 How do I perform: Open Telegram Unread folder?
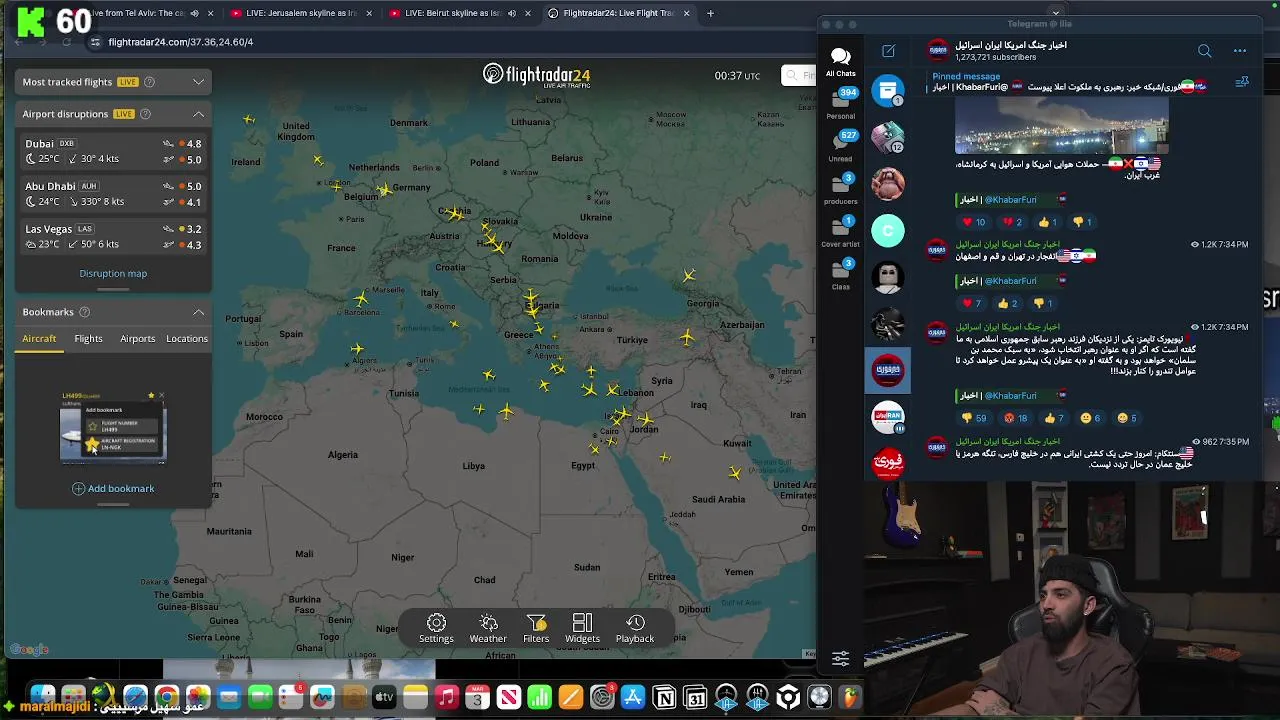tap(840, 146)
